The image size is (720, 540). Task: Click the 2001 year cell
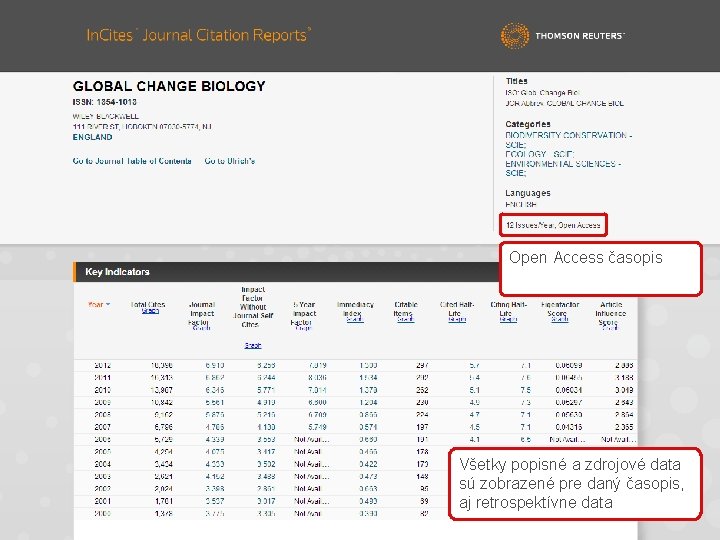102,501
